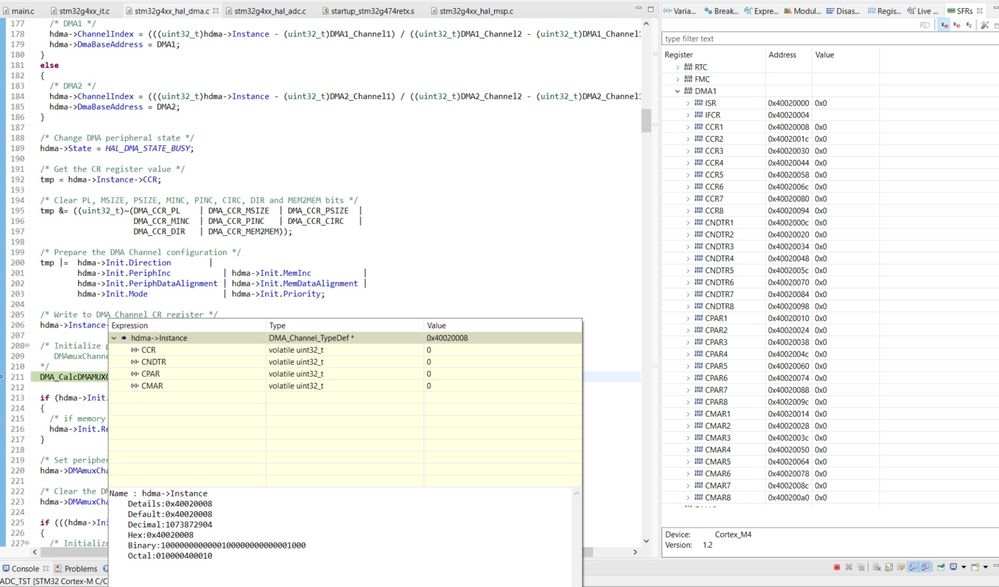Click the green Pin Console icon
999x587 pixels.
[x=941, y=567]
